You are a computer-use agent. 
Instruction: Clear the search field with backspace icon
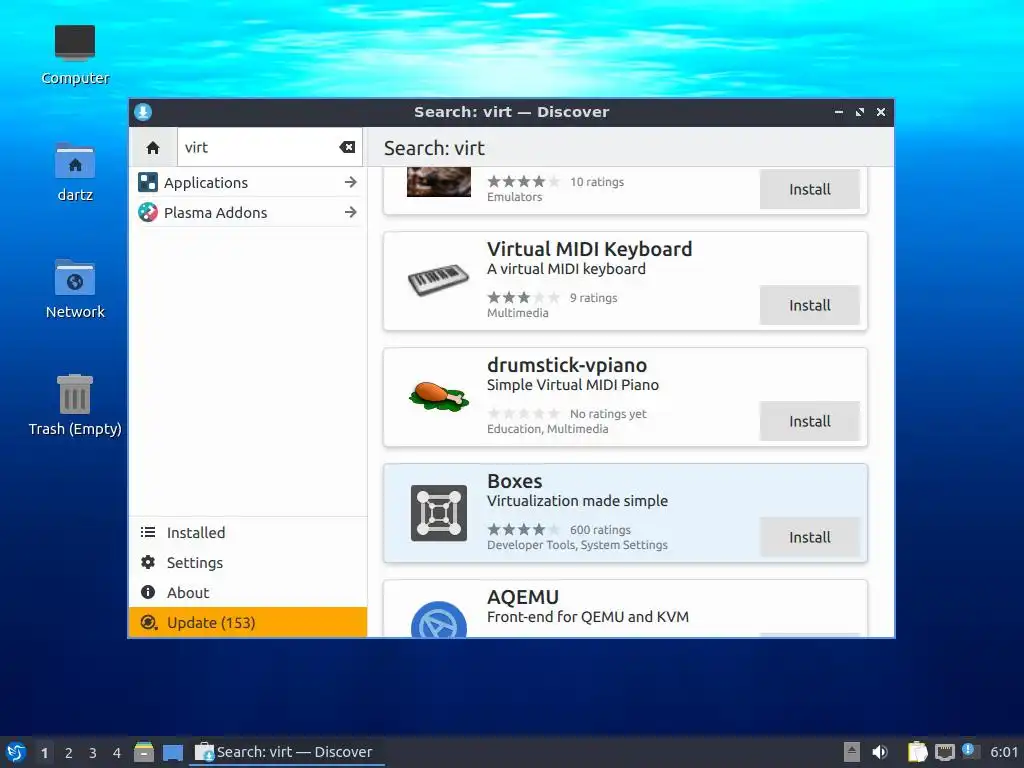pyautogui.click(x=347, y=148)
